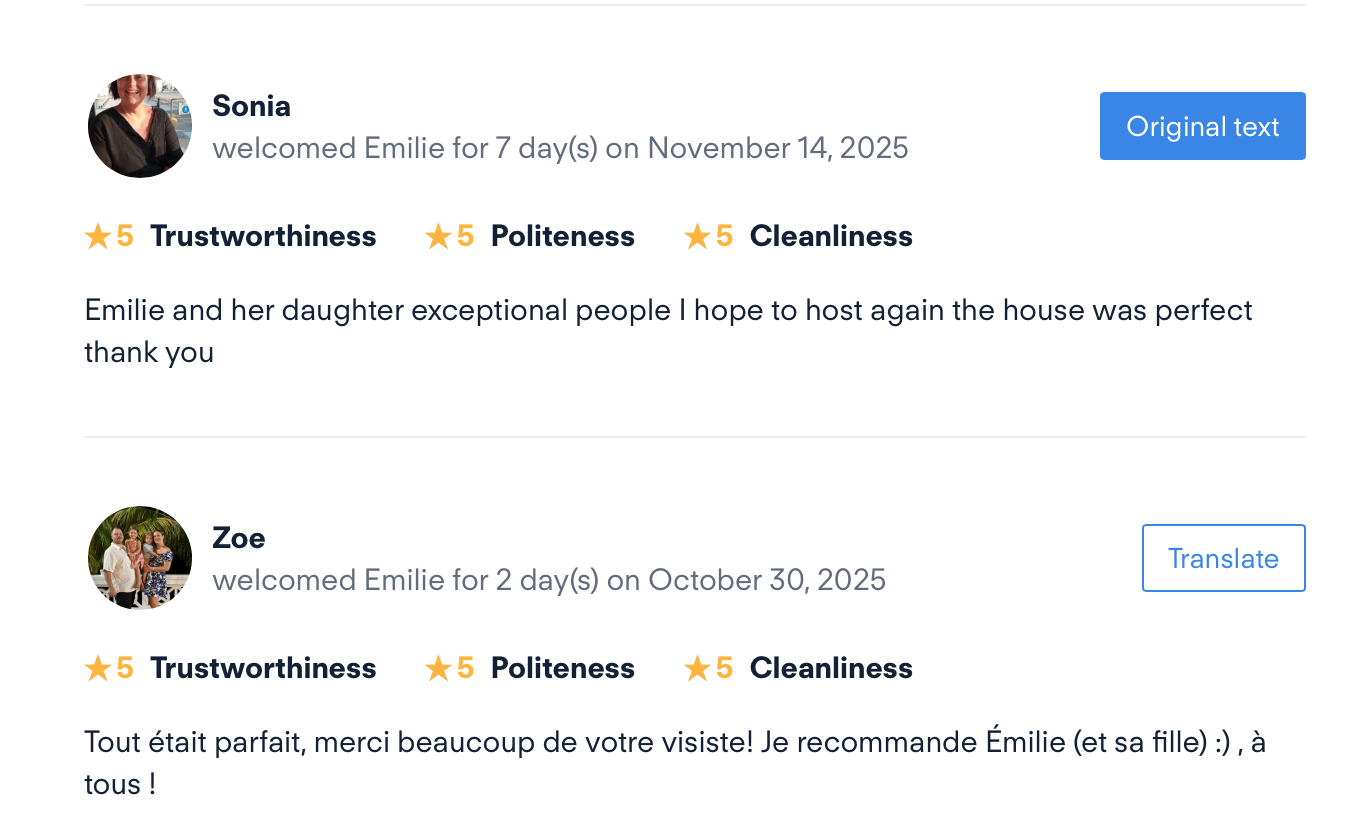Click Sonia's profile photo
The image size is (1358, 821).
140,126
